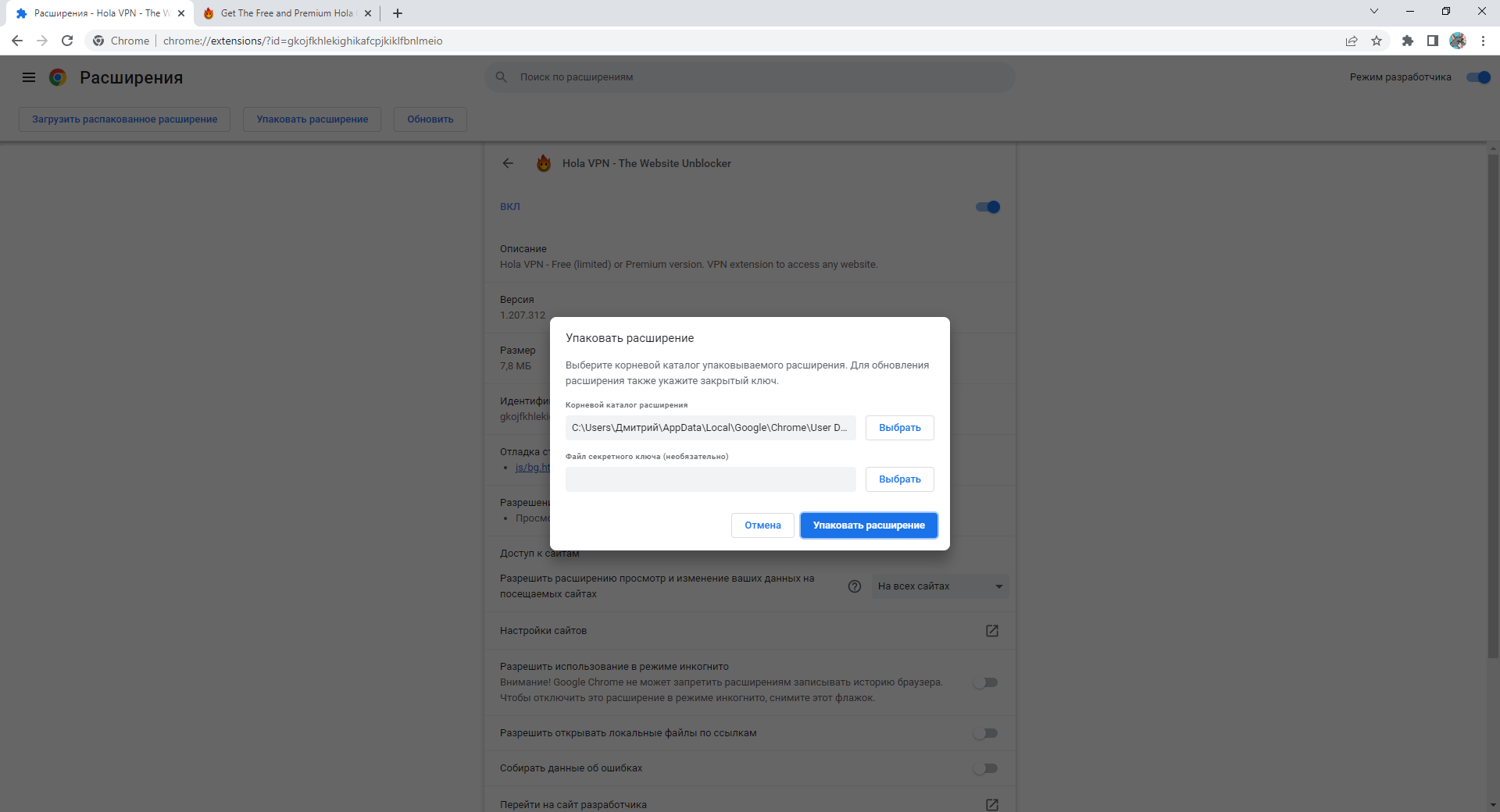
Task: Reload the current page
Action: tap(67, 41)
